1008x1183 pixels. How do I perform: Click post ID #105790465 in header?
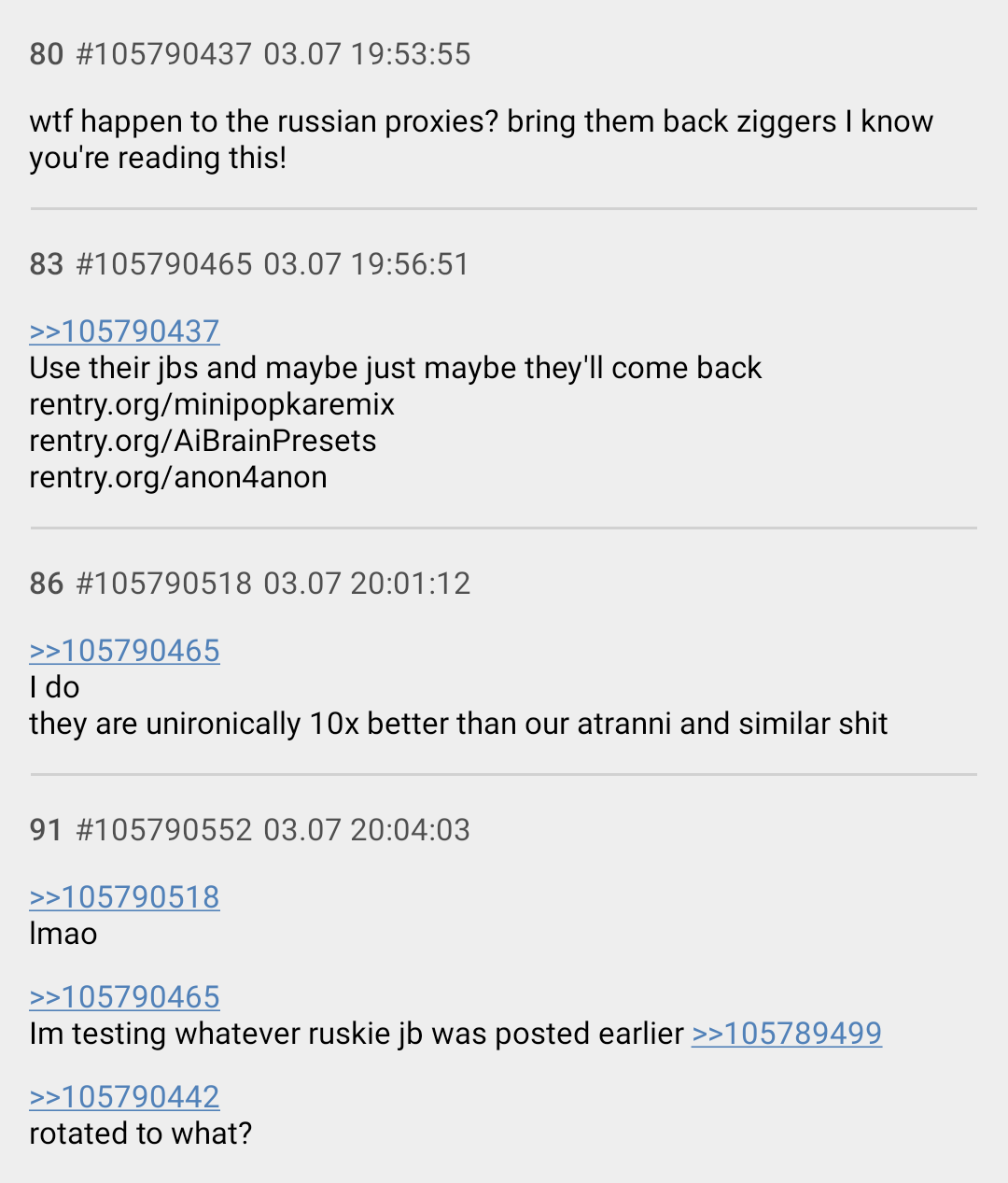pyautogui.click(x=164, y=264)
